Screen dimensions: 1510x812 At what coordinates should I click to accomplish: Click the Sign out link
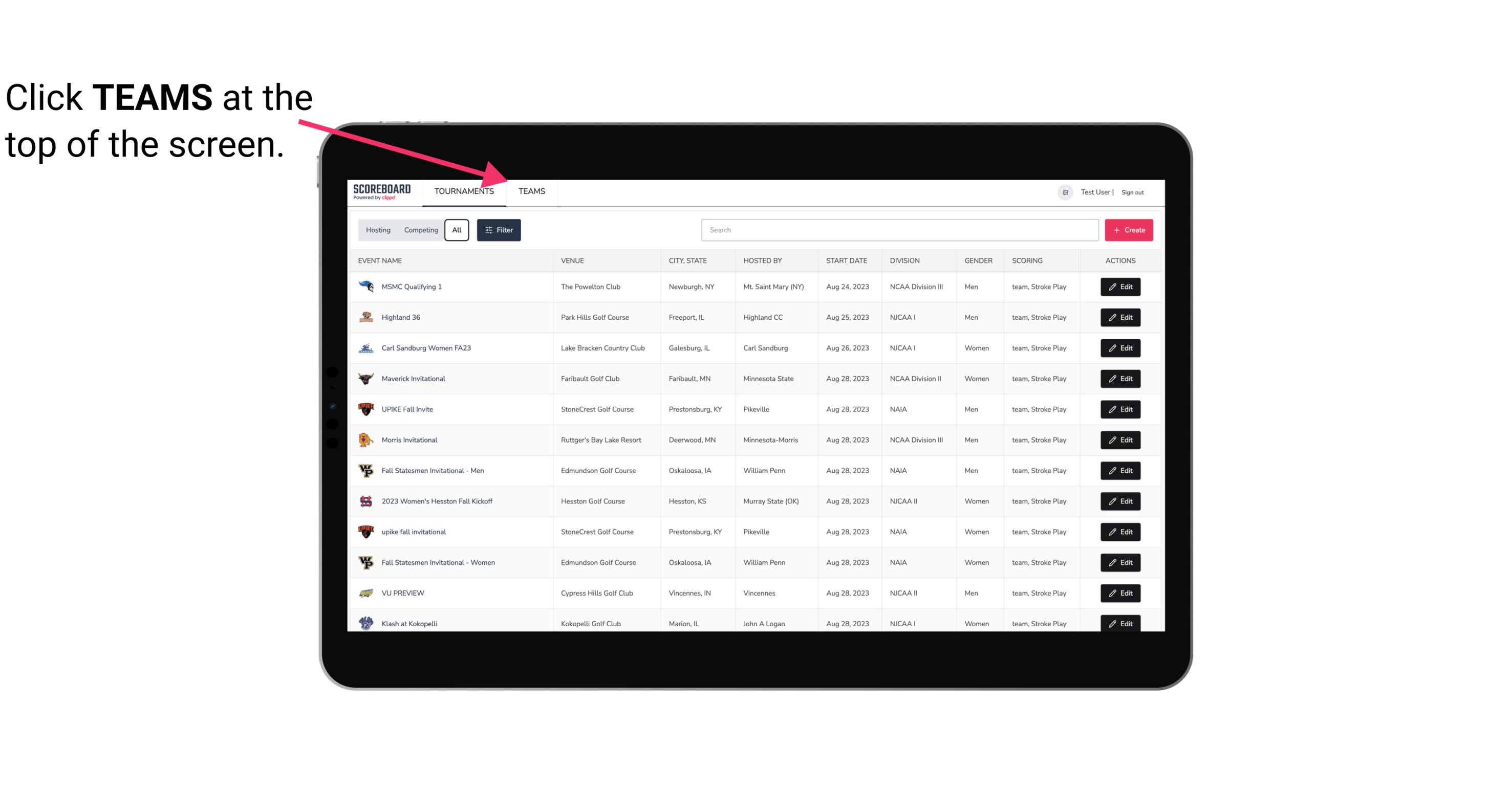[1131, 191]
